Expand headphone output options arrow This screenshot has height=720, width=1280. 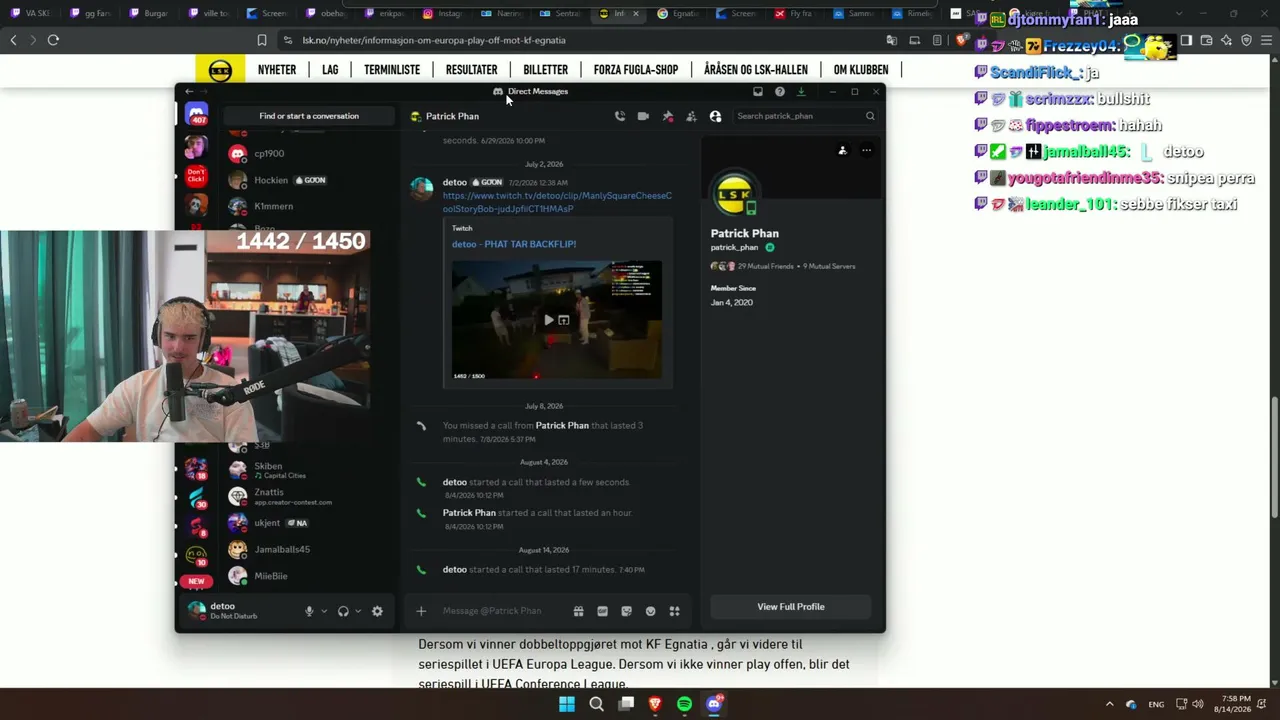[357, 611]
